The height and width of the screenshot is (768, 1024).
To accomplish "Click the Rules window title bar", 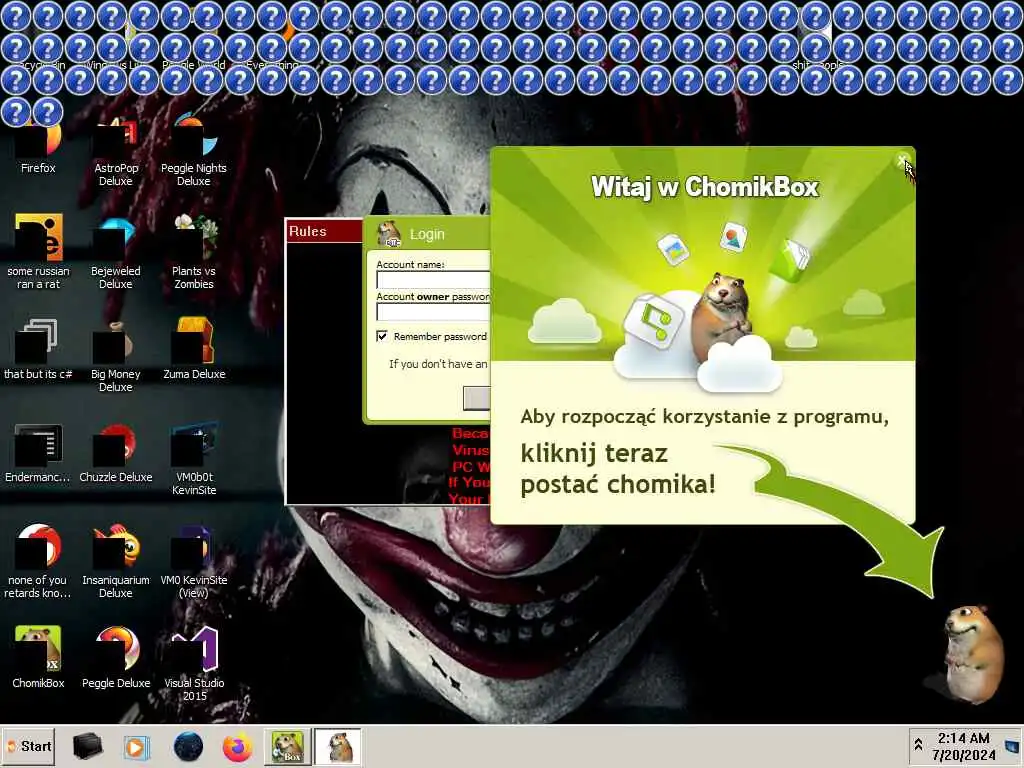I will 324,231.
